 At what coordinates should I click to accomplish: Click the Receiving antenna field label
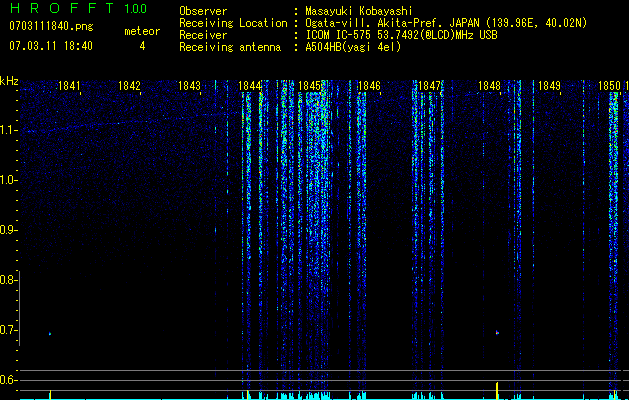pos(230,47)
